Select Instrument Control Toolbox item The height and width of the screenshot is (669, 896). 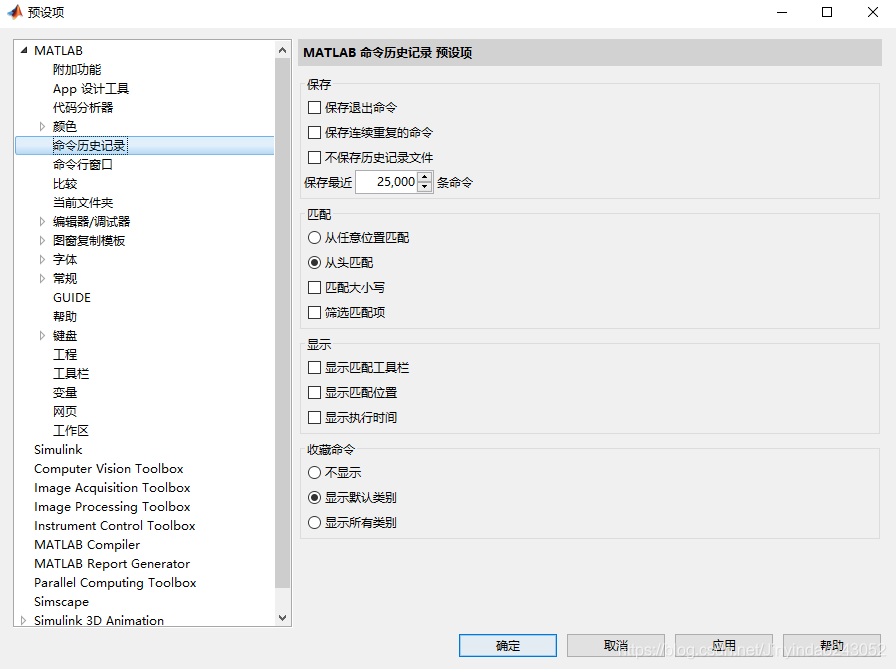tap(115, 526)
